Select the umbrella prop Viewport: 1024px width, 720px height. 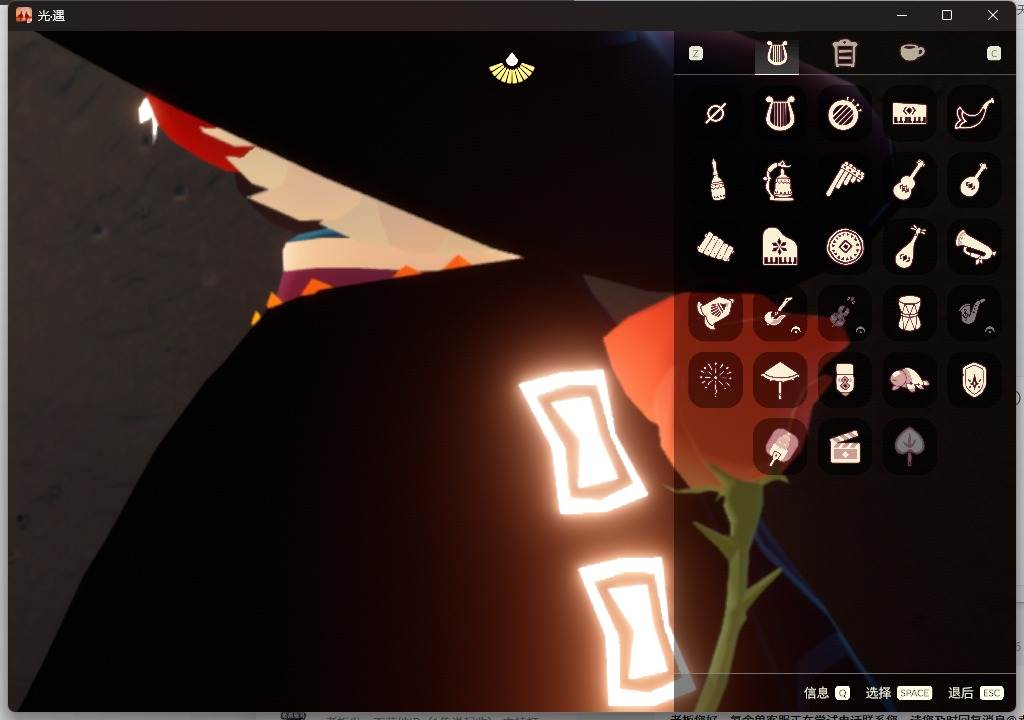tap(780, 380)
